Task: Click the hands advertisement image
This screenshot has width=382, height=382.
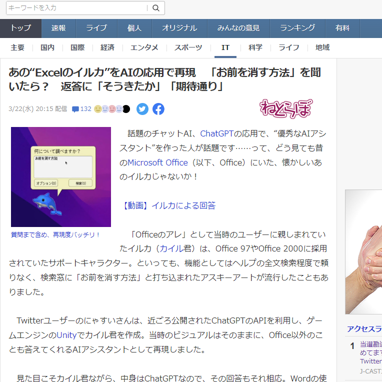Action: click(x=364, y=252)
